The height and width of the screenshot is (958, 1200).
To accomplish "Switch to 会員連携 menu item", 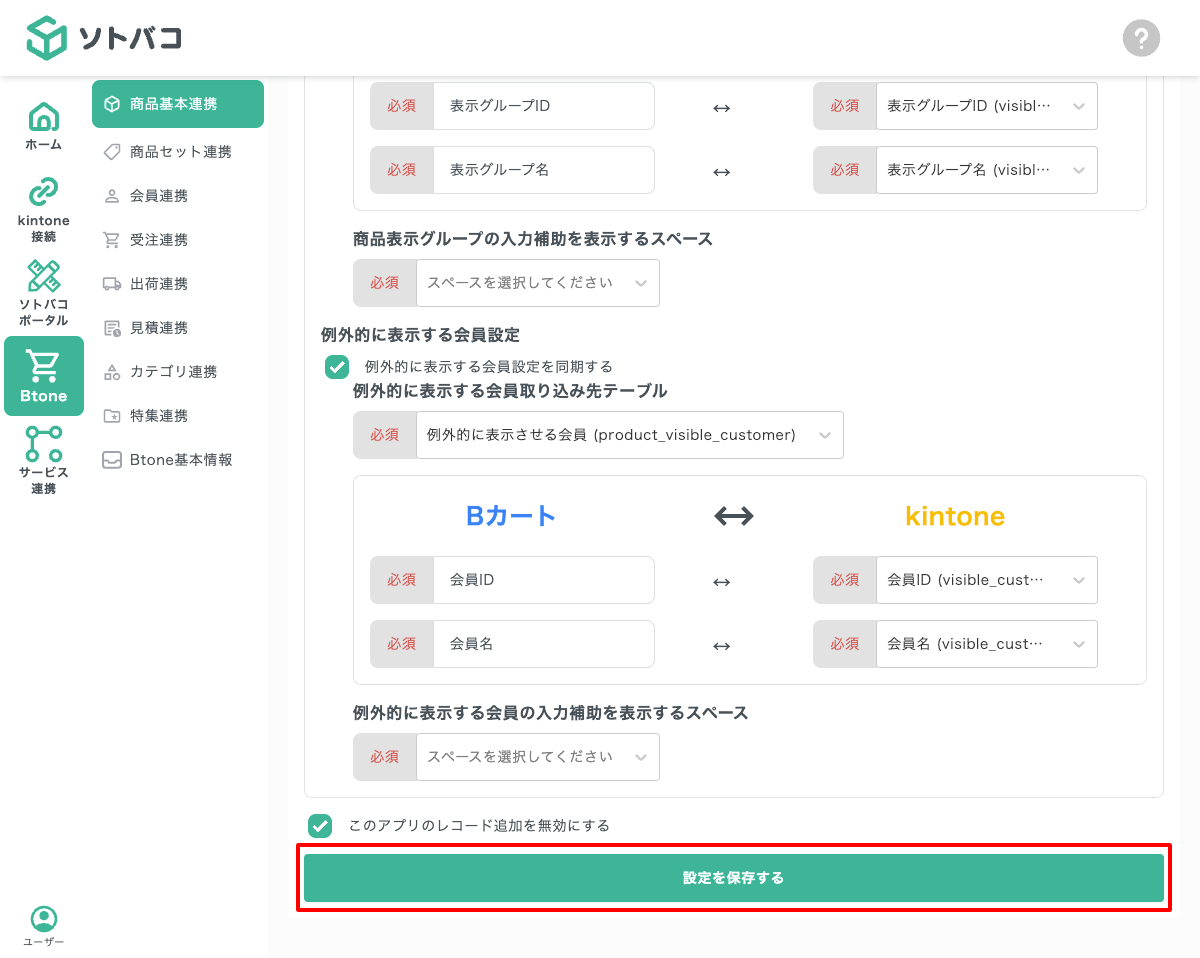I will [178, 195].
